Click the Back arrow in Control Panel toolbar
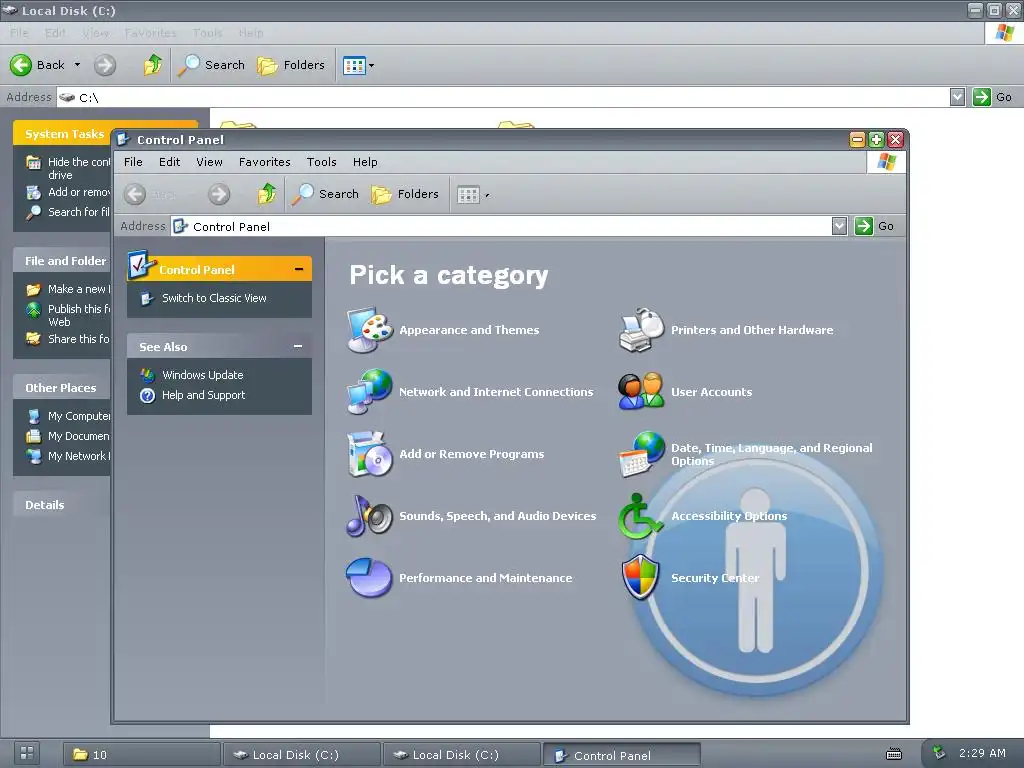Image resolution: width=1024 pixels, height=768 pixels. click(x=135, y=194)
